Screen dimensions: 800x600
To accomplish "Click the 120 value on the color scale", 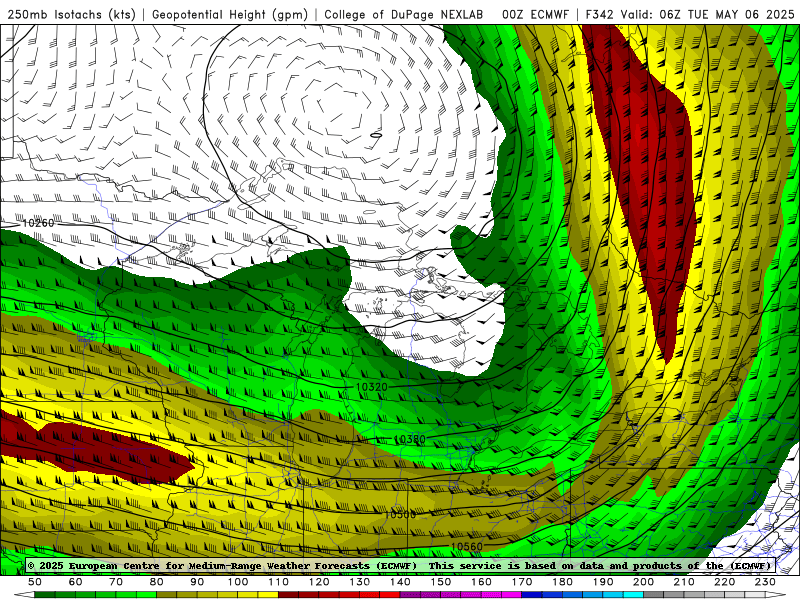I will (x=319, y=582).
